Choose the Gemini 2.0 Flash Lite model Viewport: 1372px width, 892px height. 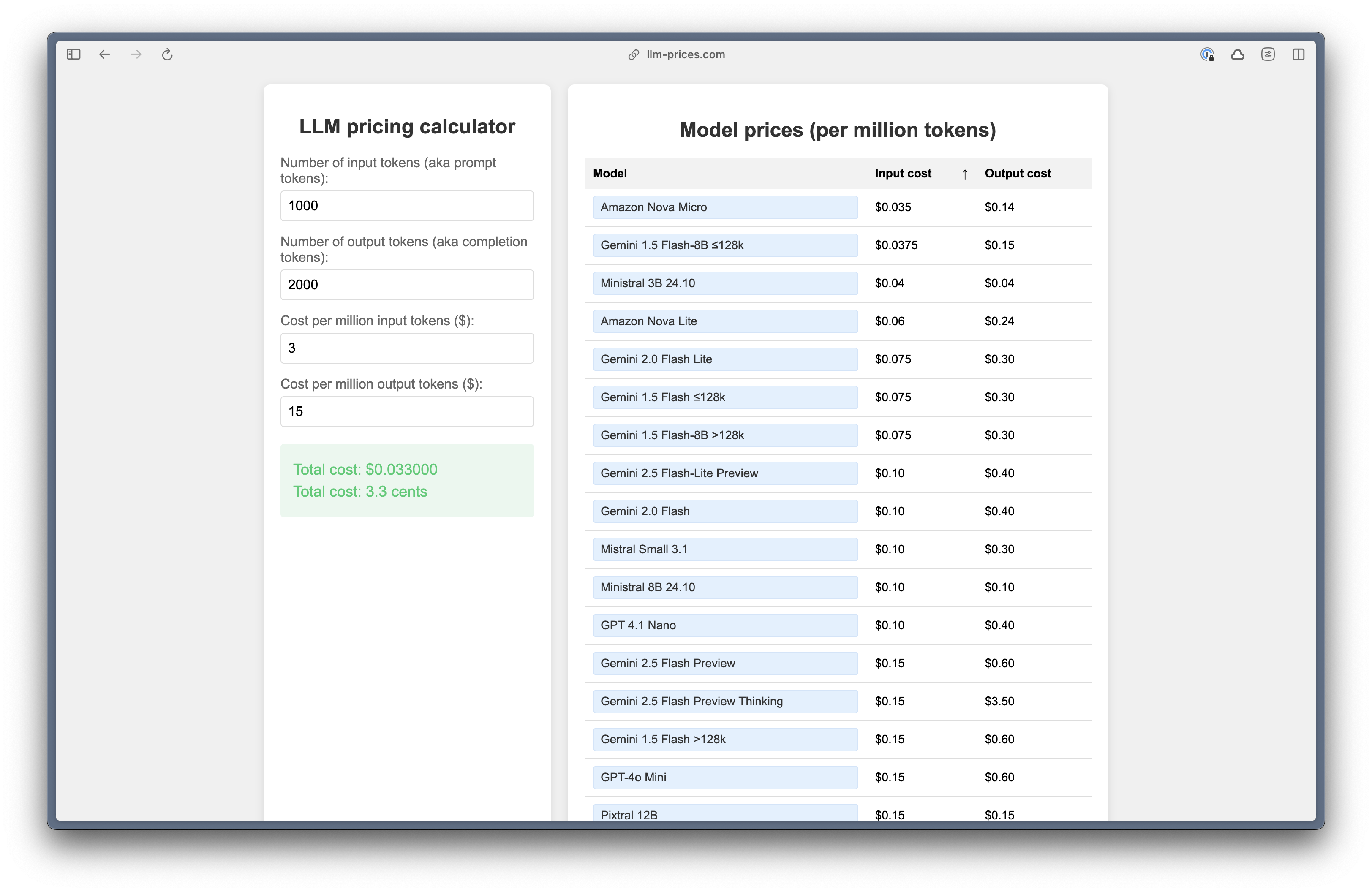725,359
